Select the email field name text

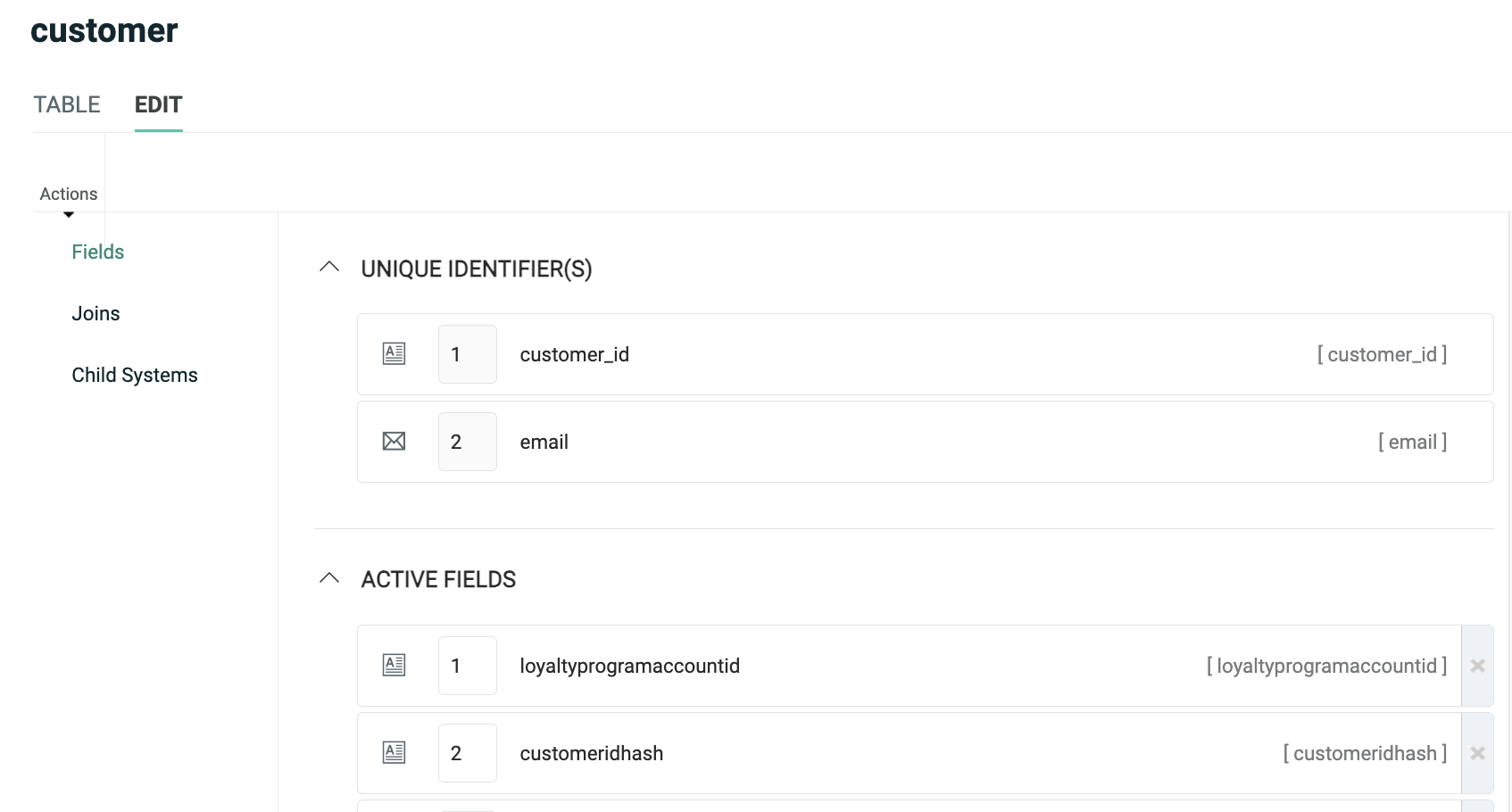tap(544, 442)
